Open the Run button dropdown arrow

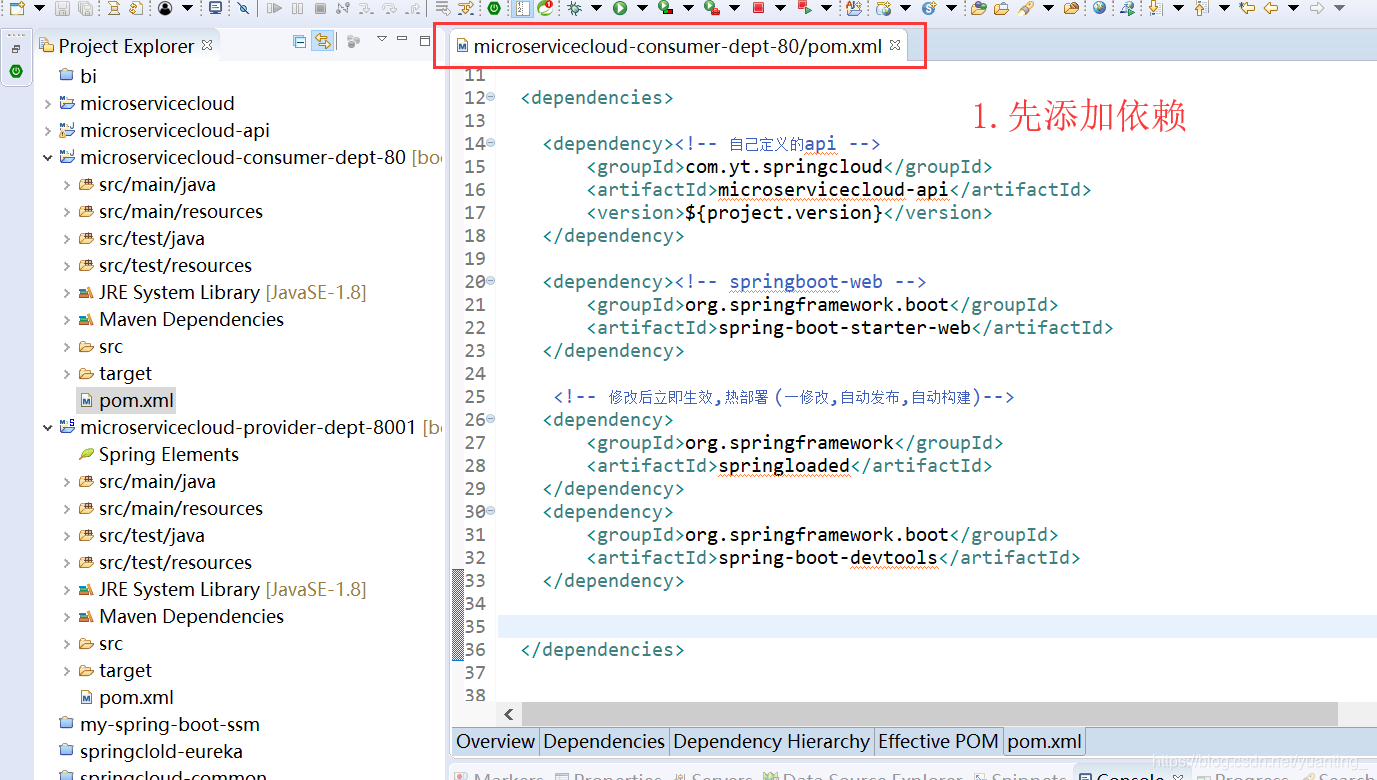[x=642, y=8]
